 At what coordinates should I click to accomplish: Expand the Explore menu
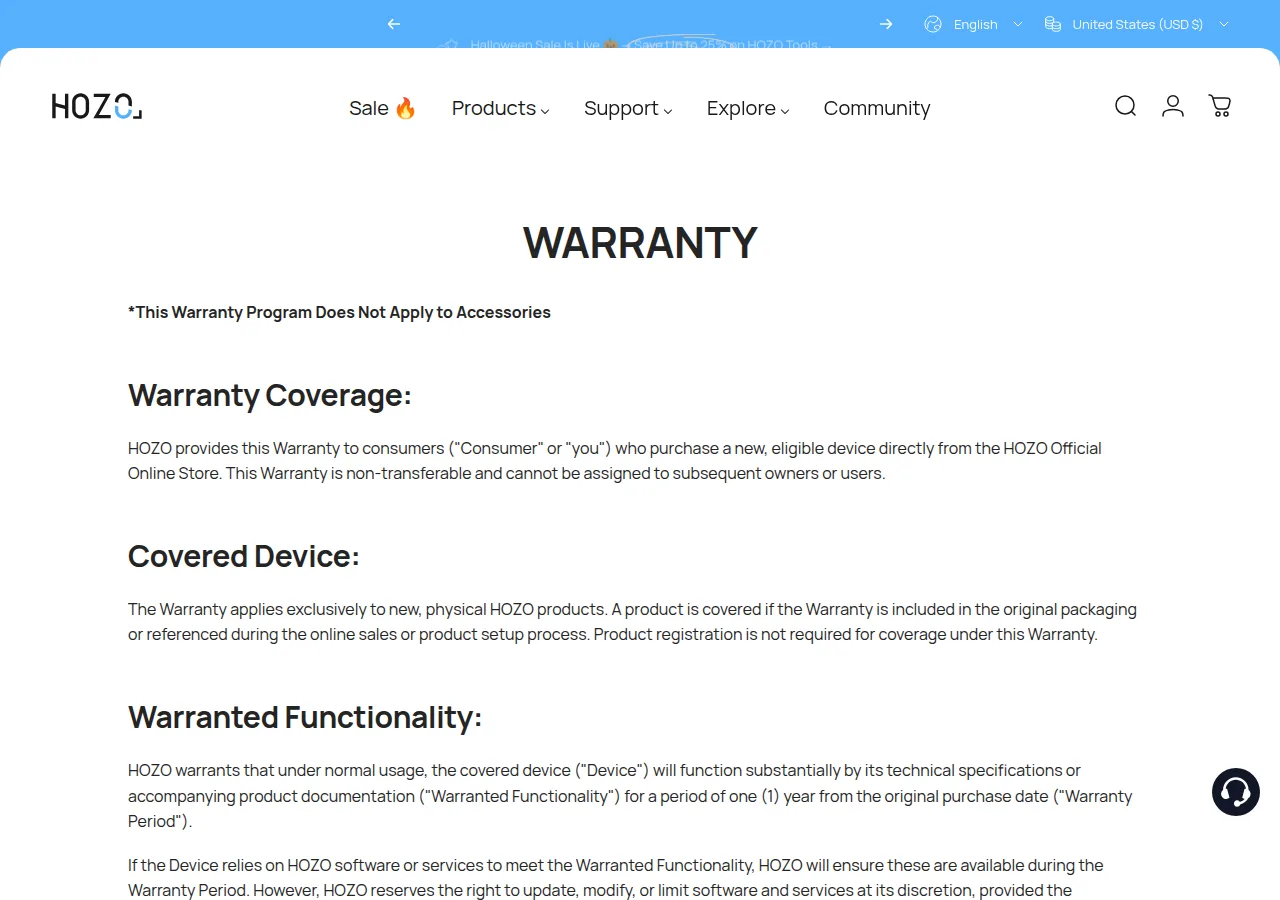pyautogui.click(x=748, y=108)
